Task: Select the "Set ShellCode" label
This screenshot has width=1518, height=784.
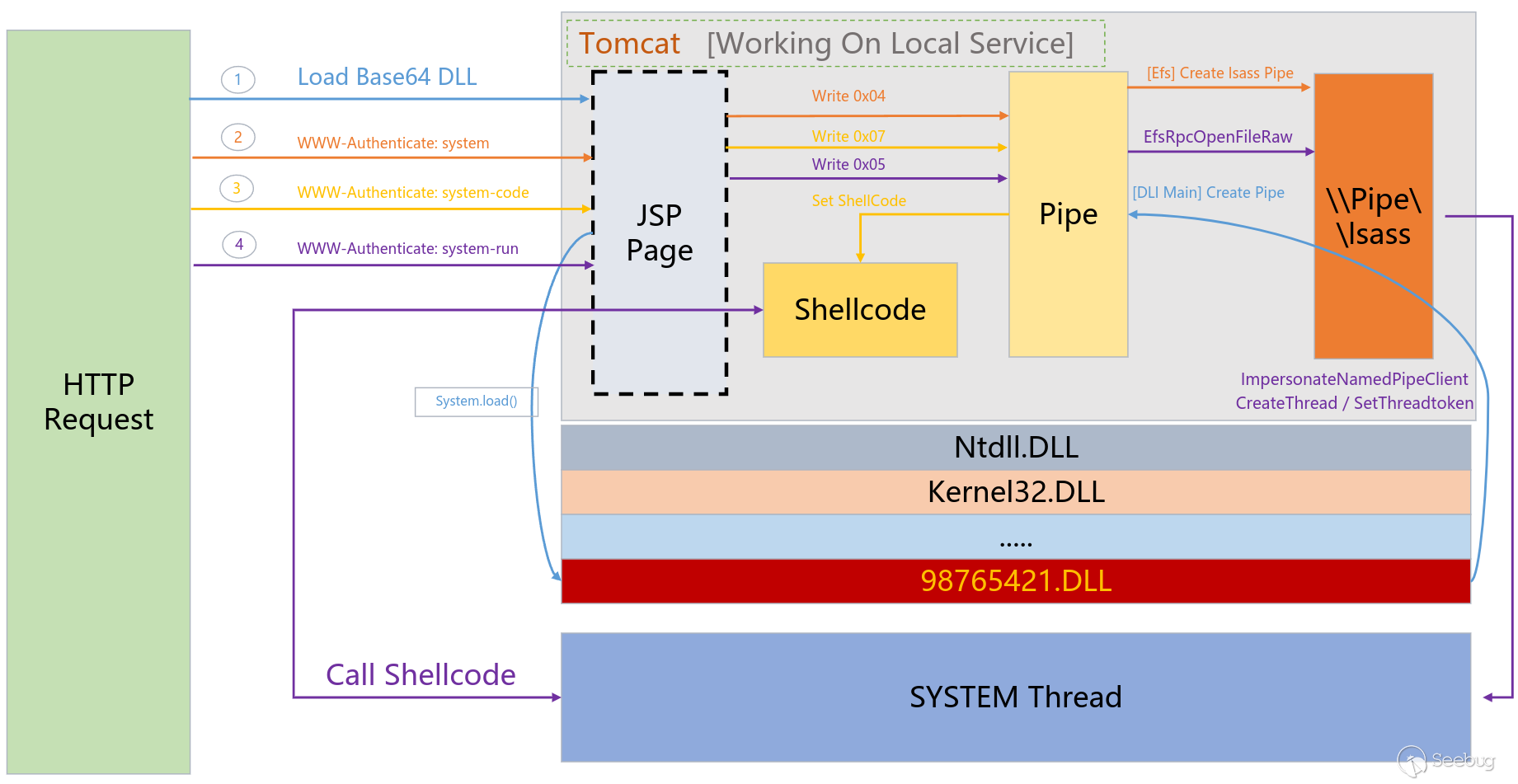Action: coord(858,200)
